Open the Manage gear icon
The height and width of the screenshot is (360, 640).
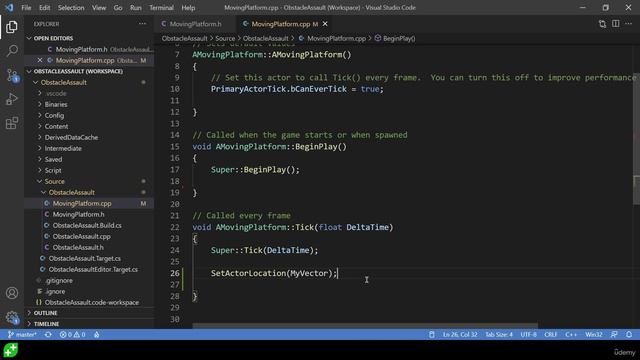12,317
